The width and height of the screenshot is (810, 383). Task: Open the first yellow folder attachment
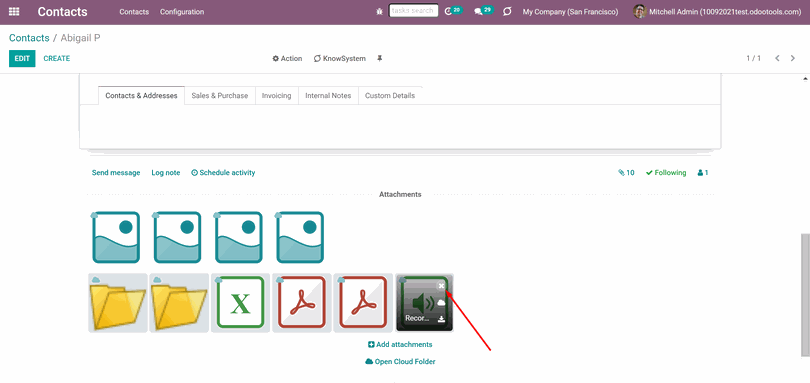[x=118, y=303]
